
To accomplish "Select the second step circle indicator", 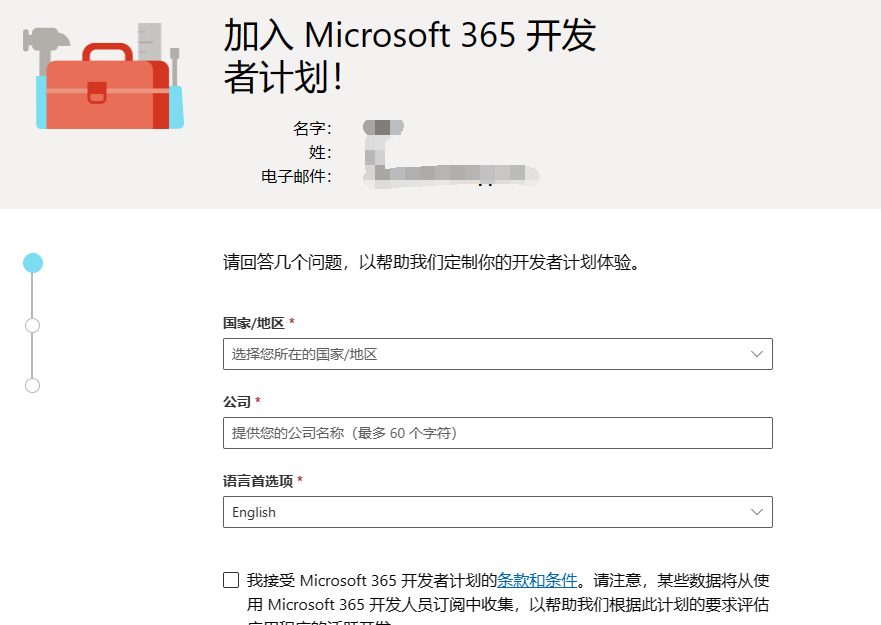I will pos(33,325).
